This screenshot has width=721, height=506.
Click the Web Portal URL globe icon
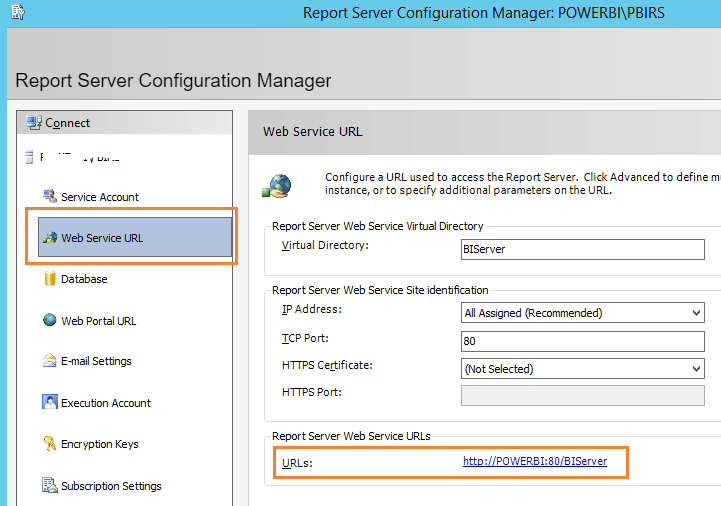pyautogui.click(x=50, y=320)
